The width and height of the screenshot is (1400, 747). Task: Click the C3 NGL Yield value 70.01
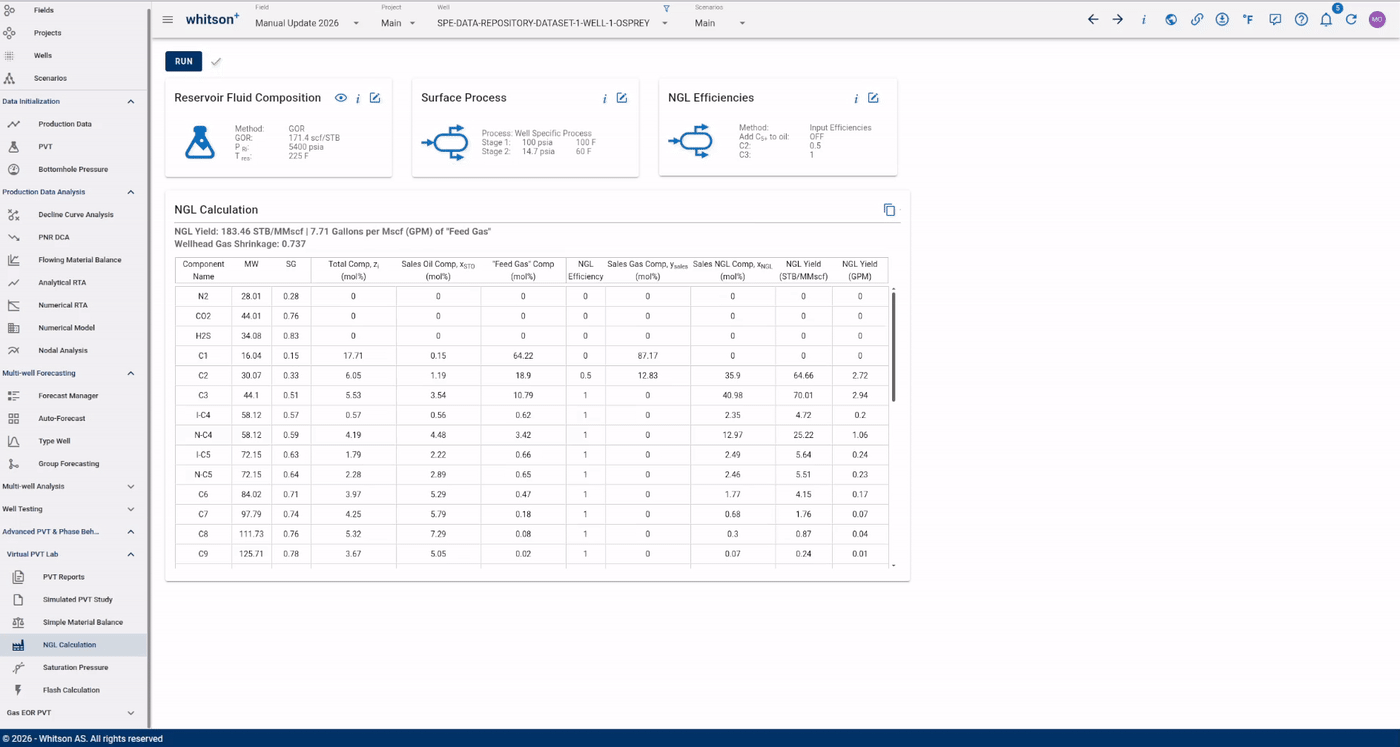803,395
